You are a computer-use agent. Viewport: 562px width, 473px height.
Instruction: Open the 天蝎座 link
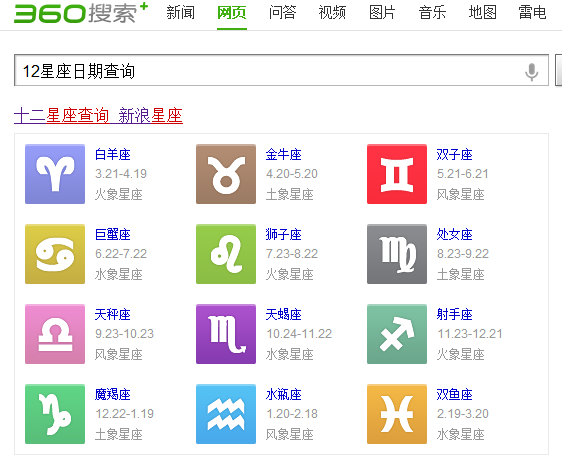click(x=284, y=315)
